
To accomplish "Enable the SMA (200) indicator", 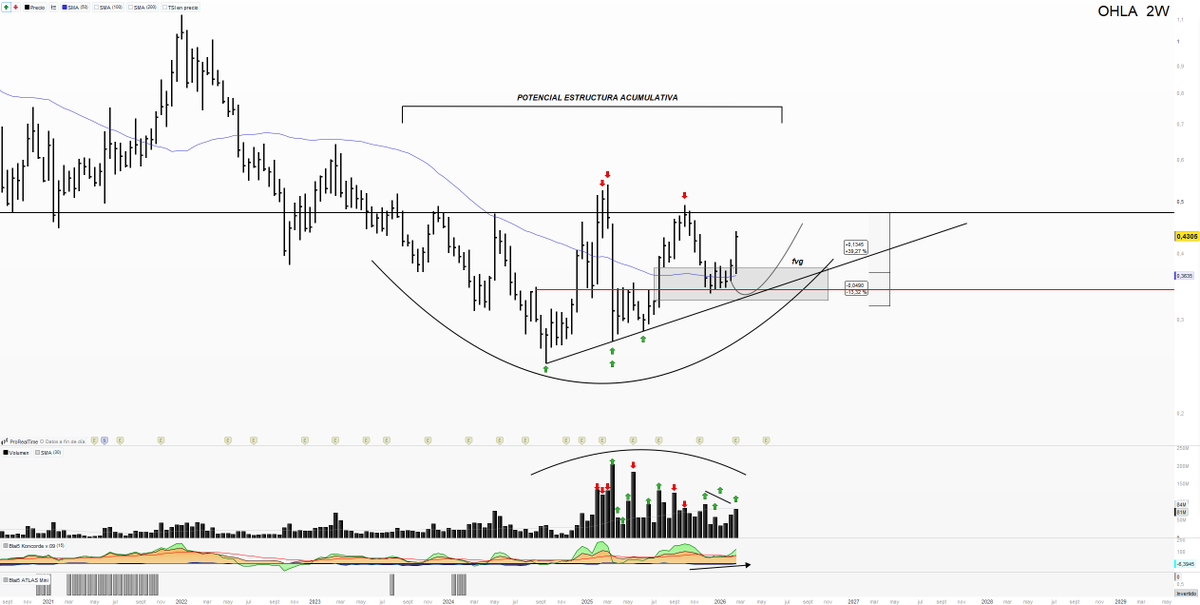I will coord(142,7).
